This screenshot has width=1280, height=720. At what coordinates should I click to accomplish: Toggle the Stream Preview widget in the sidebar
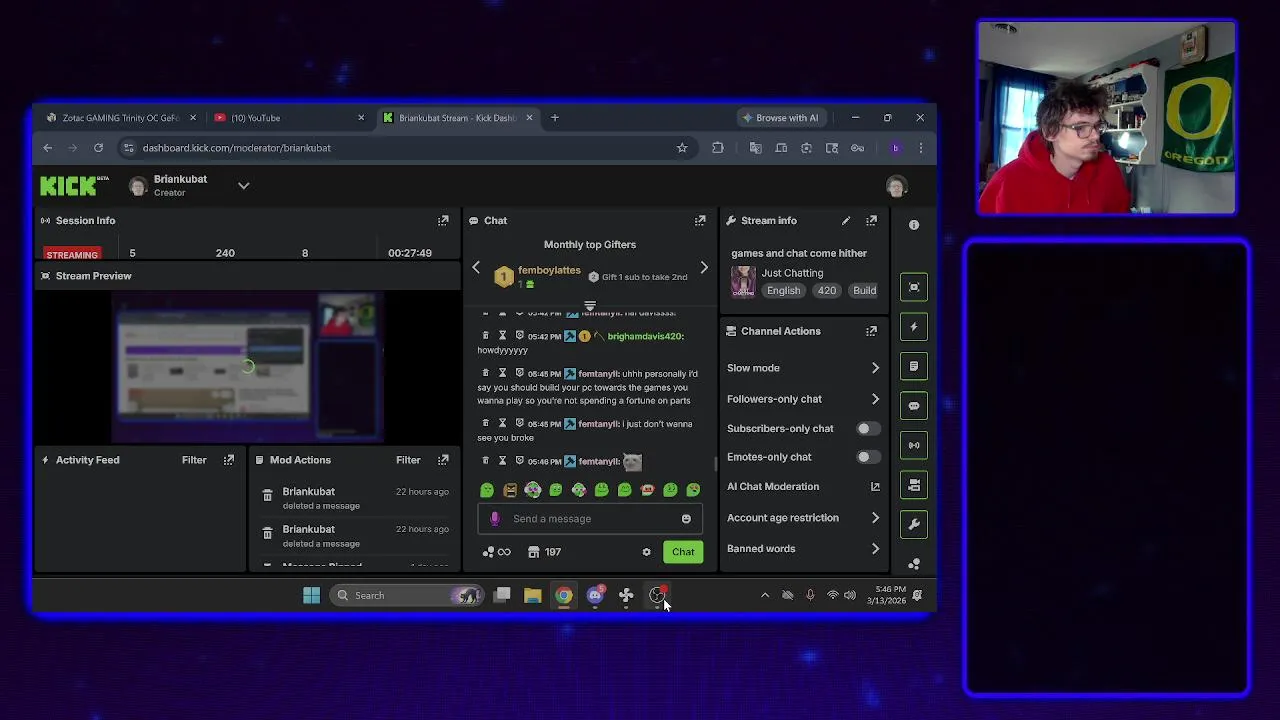(914, 287)
